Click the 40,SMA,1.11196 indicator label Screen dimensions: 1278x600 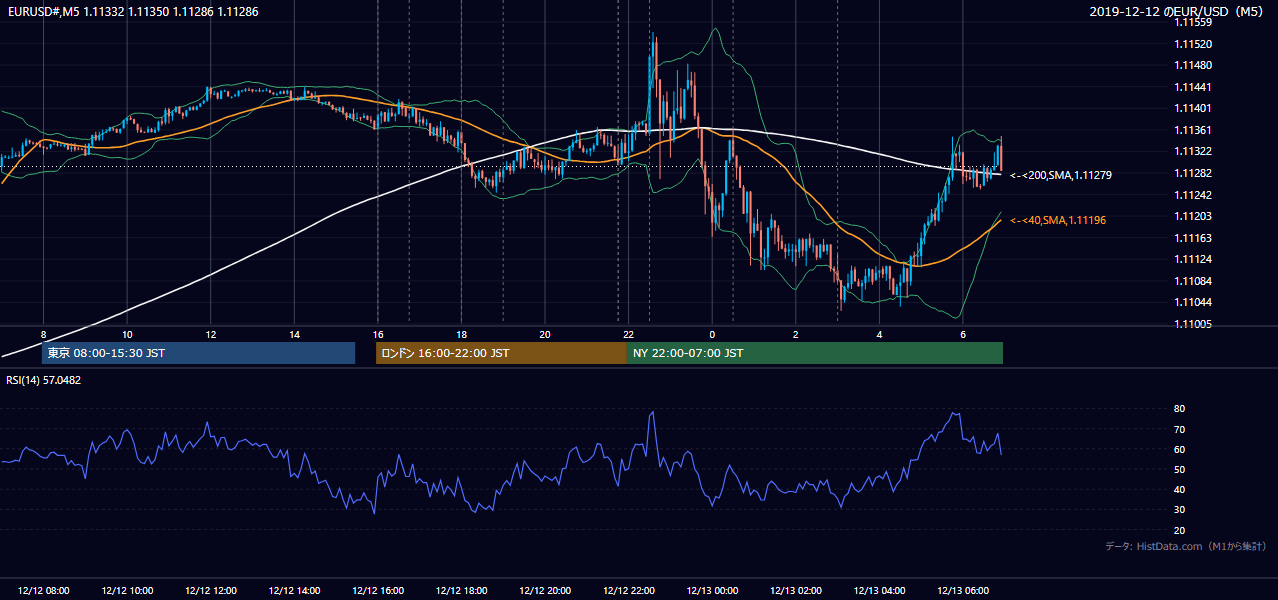point(1057,220)
